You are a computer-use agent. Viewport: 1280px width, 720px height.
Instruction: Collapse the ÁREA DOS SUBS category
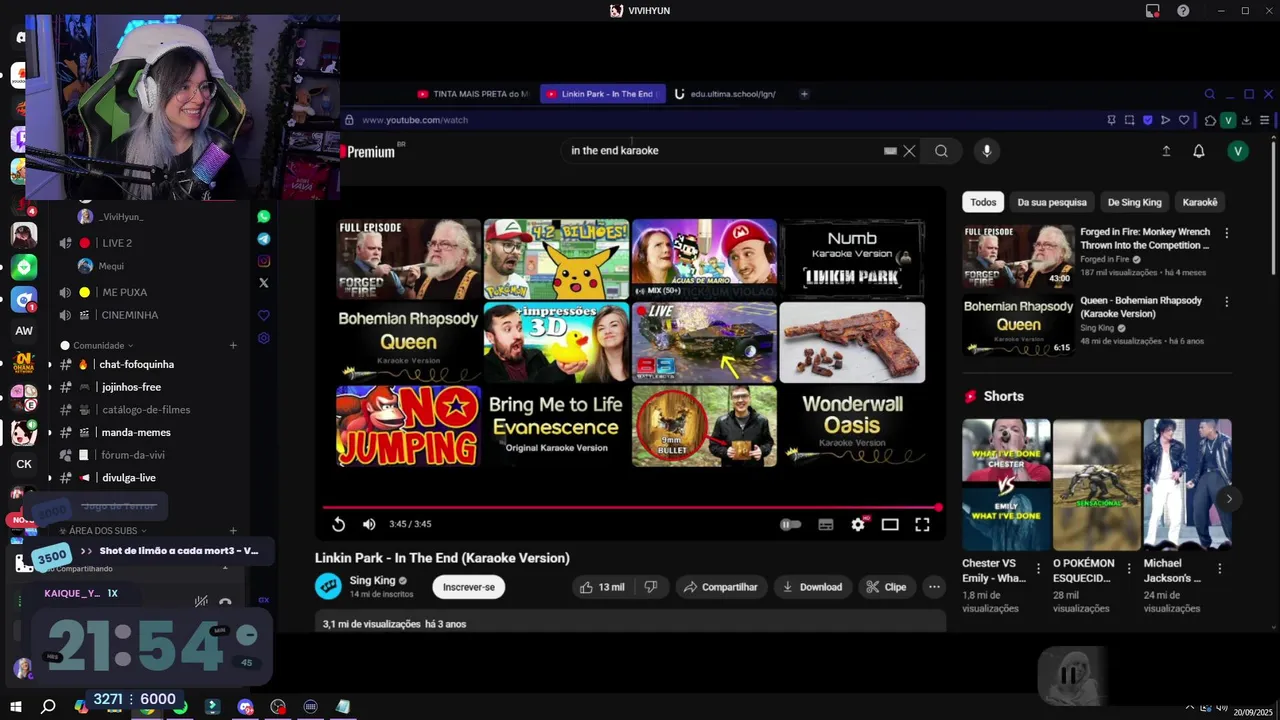(x=104, y=530)
